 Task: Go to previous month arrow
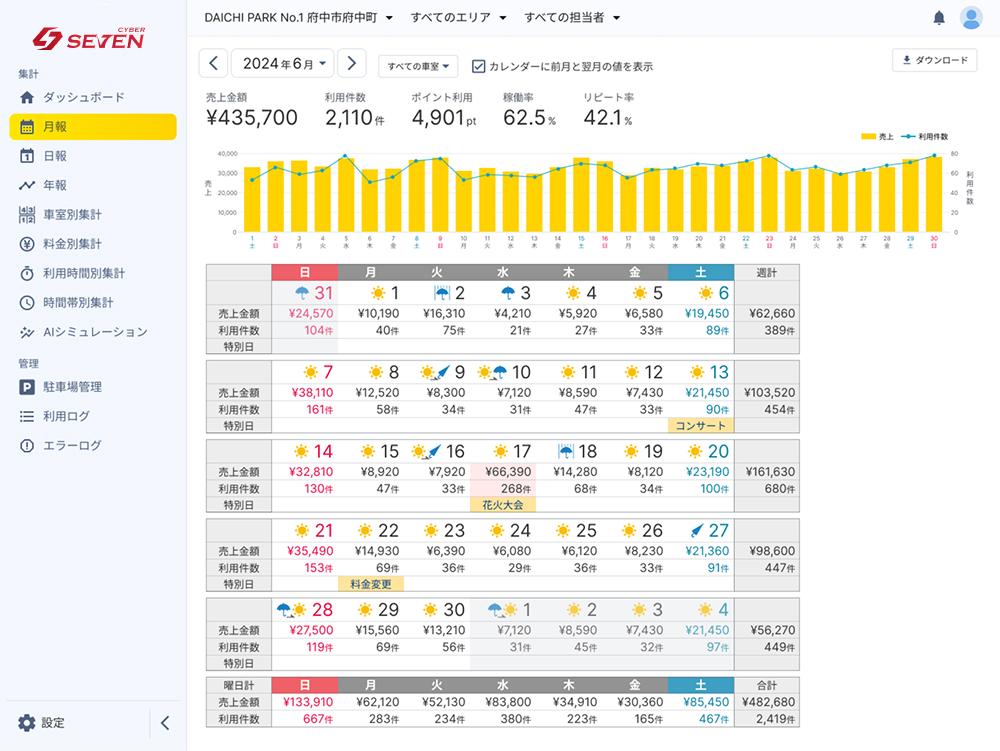pyautogui.click(x=213, y=64)
